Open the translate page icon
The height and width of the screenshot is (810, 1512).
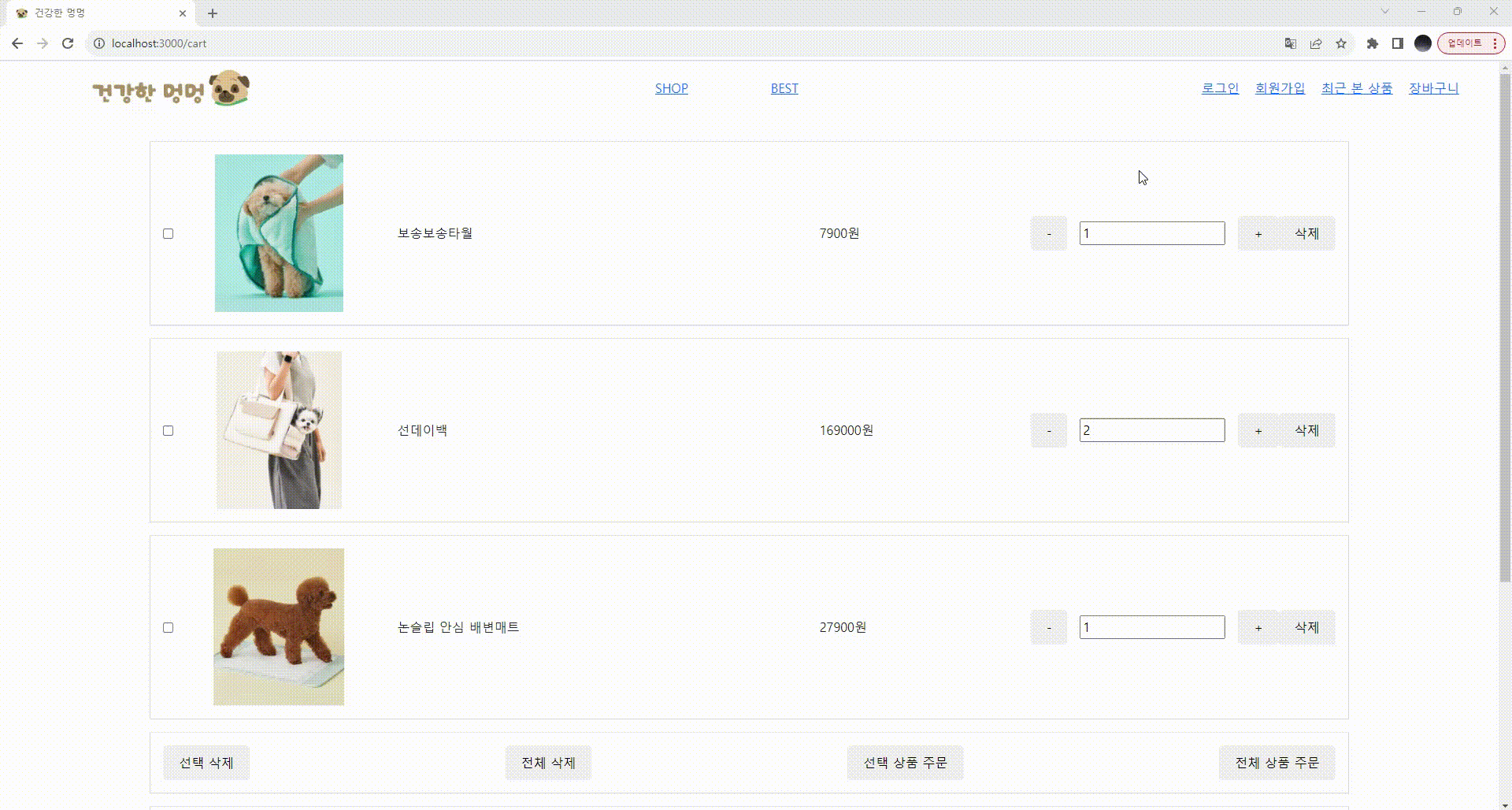pos(1291,43)
